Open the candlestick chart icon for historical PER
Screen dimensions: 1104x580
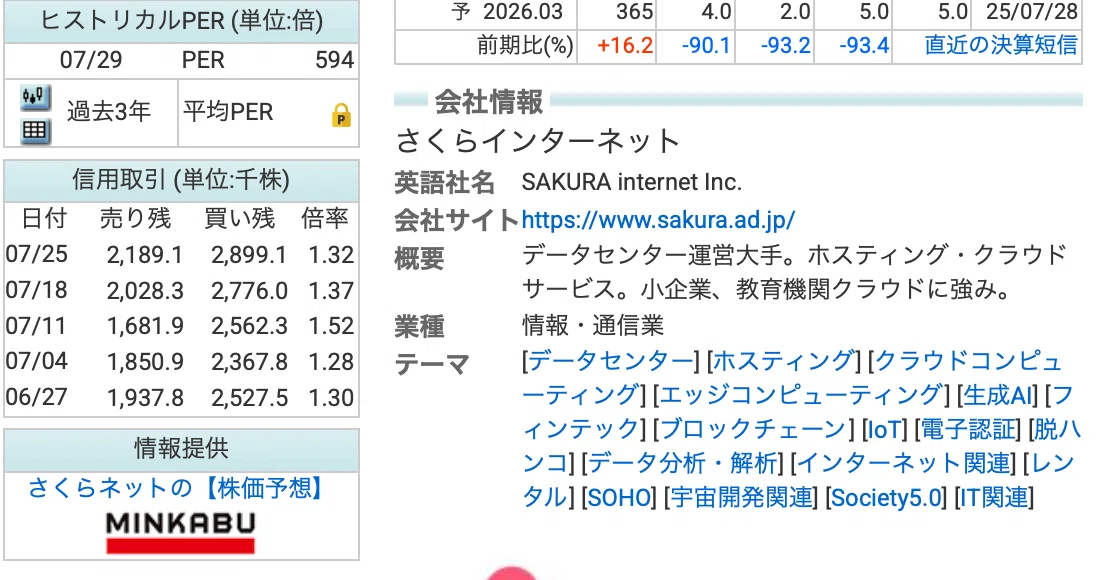click(x=35, y=97)
